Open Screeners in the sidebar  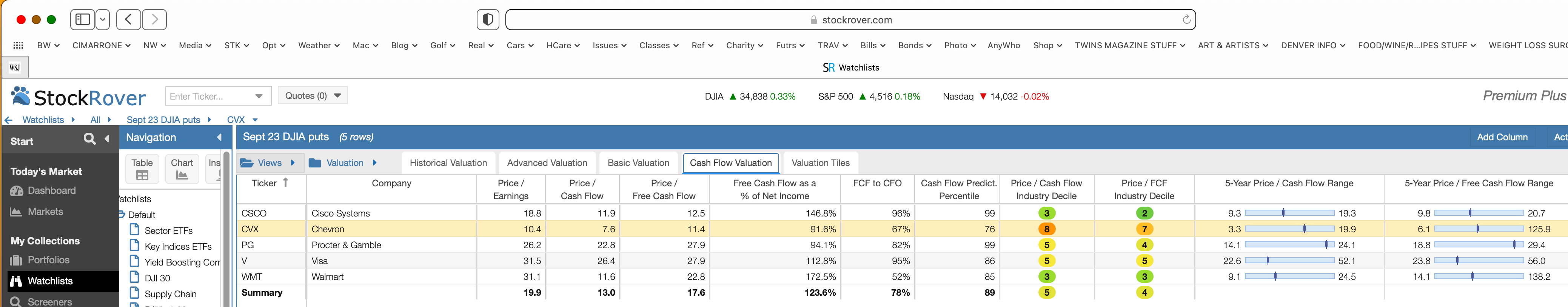click(x=42, y=301)
